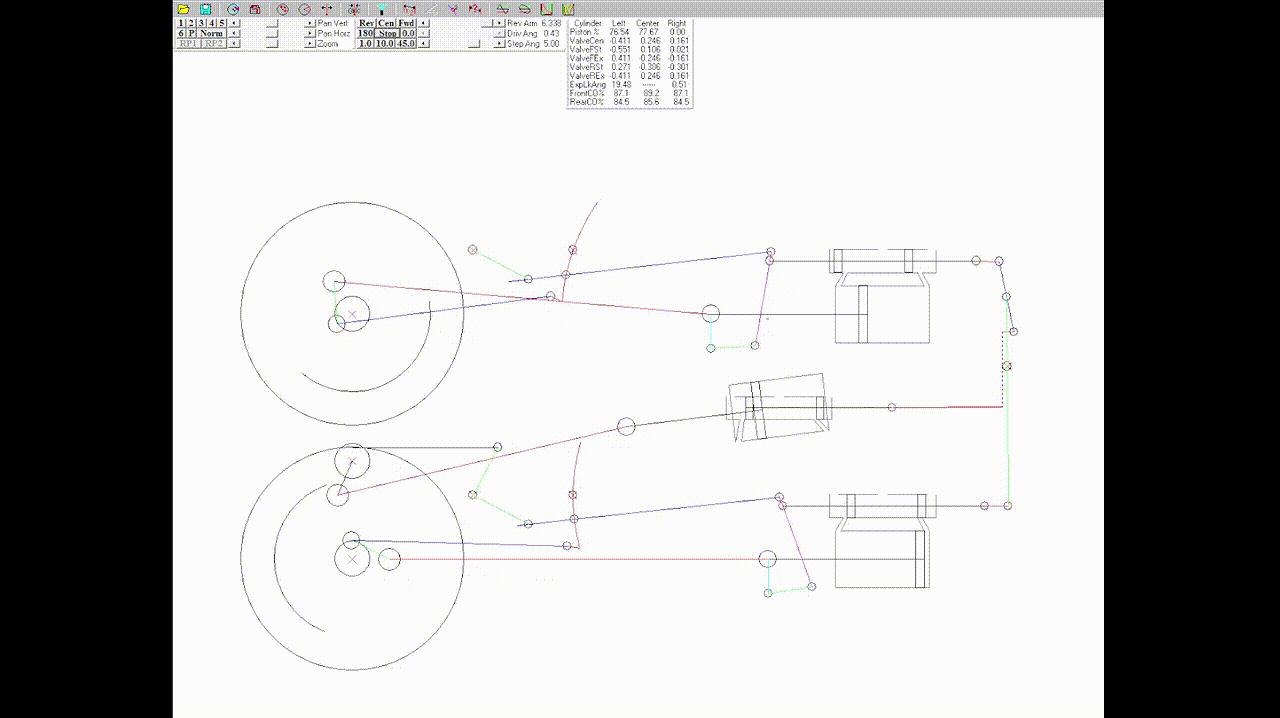1280x718 pixels.
Task: Select view preset 3
Action: (x=201, y=23)
